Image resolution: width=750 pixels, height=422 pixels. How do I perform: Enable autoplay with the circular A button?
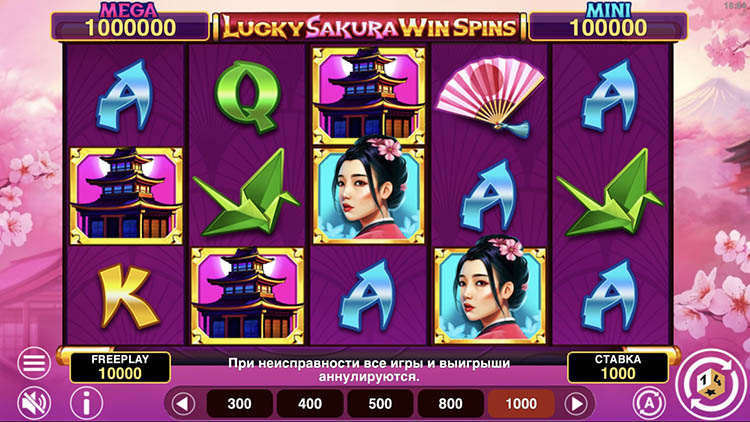tap(649, 403)
